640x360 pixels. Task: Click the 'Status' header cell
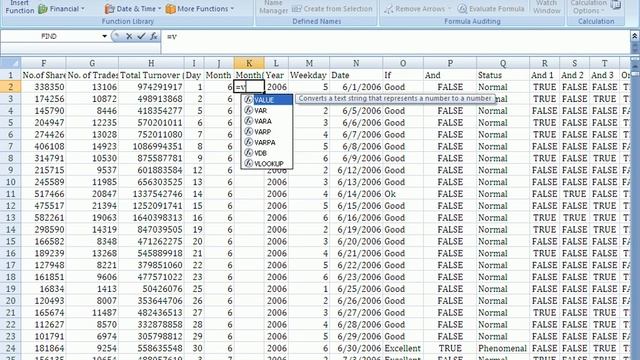(x=503, y=75)
